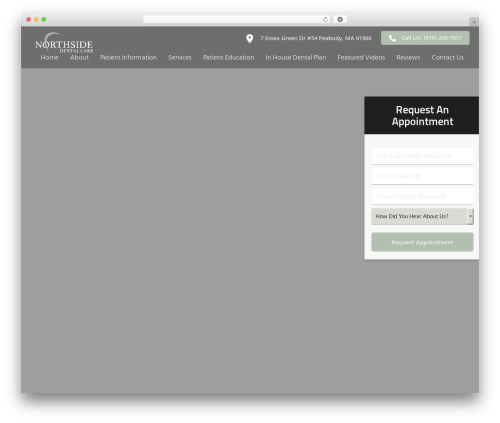View the Featured Videos page
This screenshot has width=500, height=423.
pos(361,58)
